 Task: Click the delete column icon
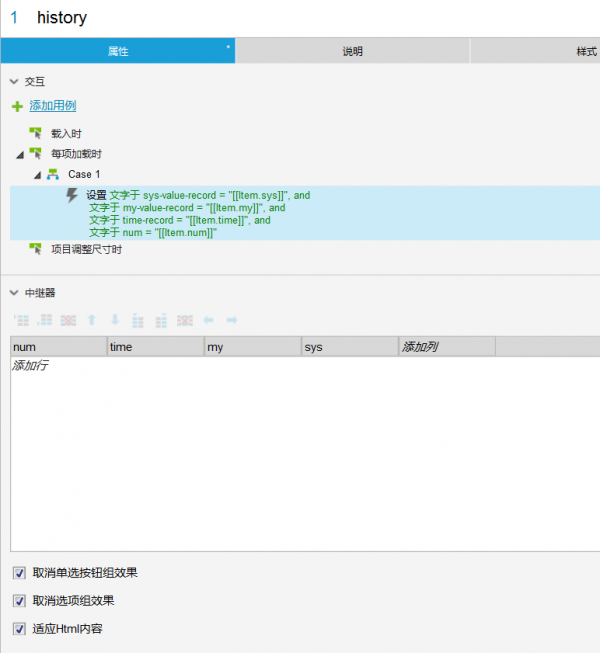pos(185,320)
